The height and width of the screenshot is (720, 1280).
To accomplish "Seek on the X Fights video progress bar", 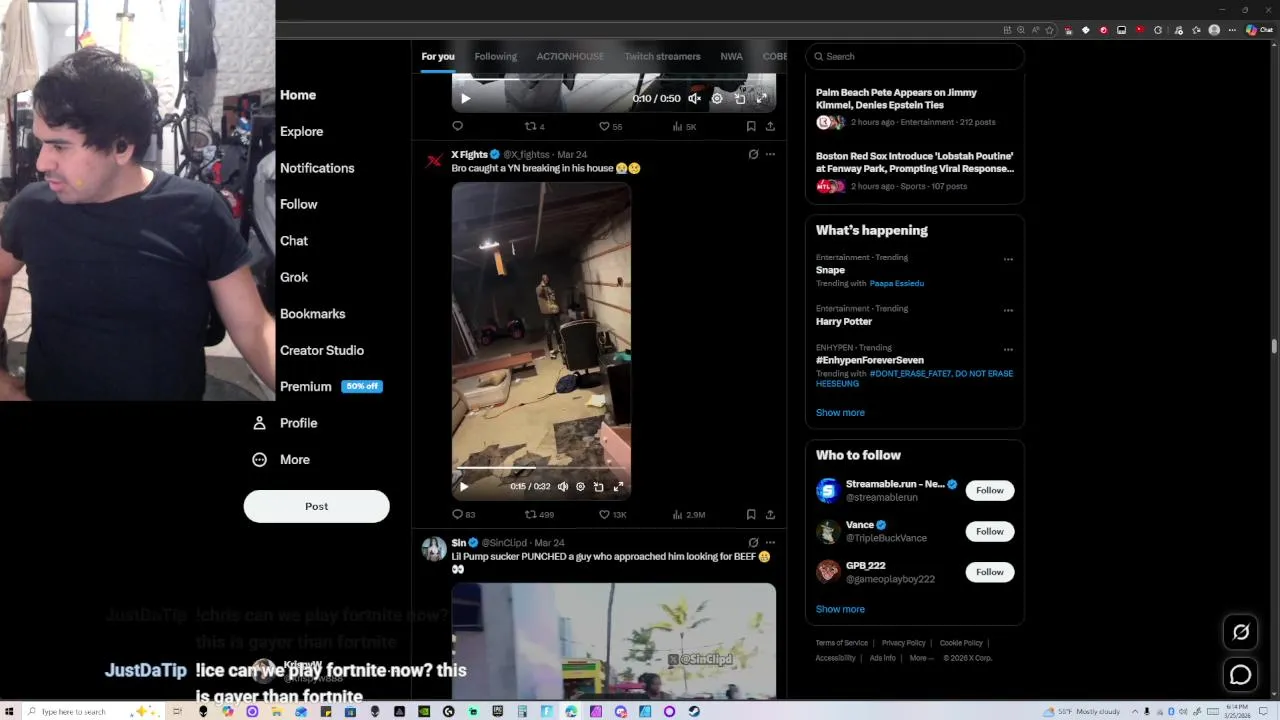I will [x=541, y=468].
